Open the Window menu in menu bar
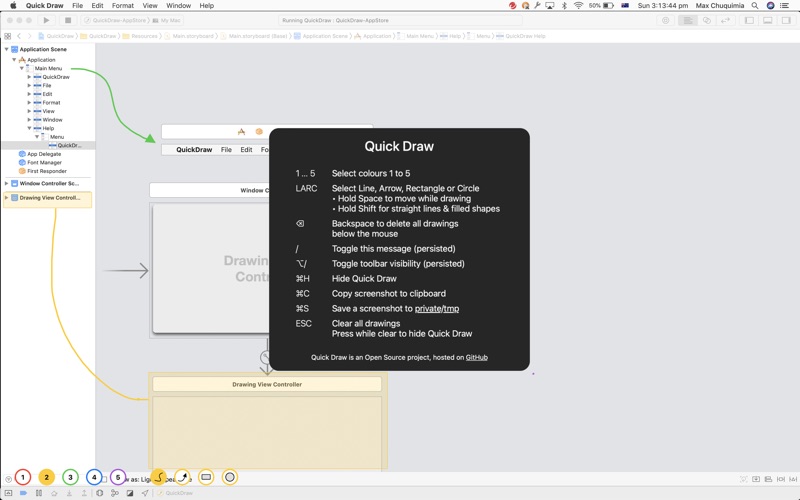 (179, 6)
